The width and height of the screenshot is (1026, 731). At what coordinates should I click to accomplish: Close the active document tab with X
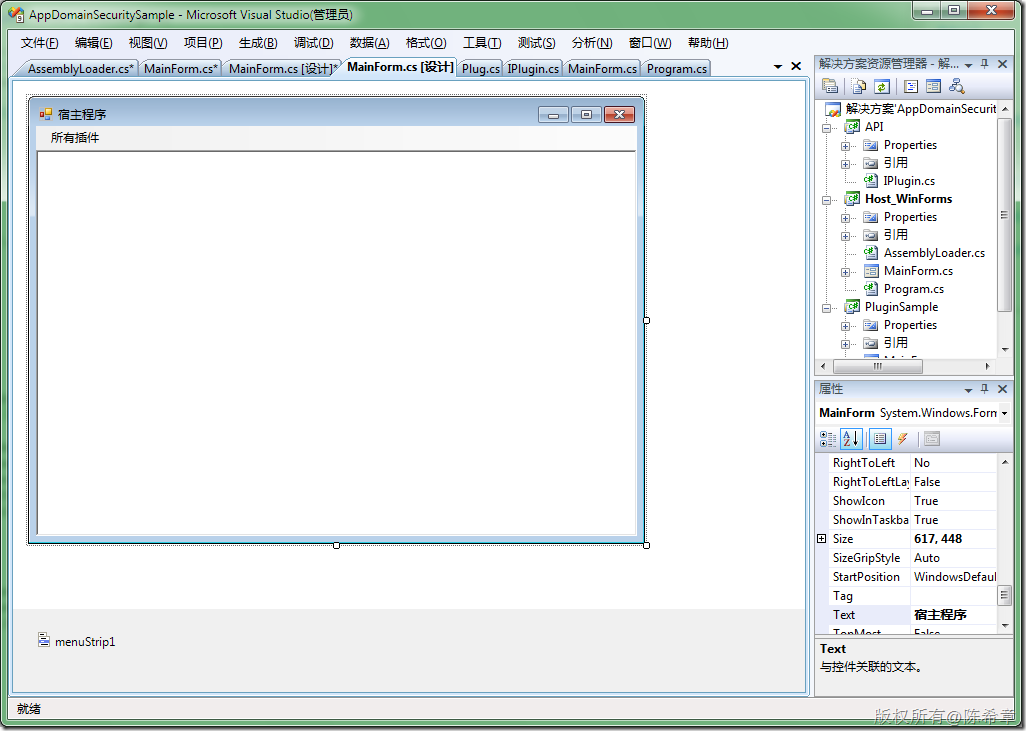(796, 66)
